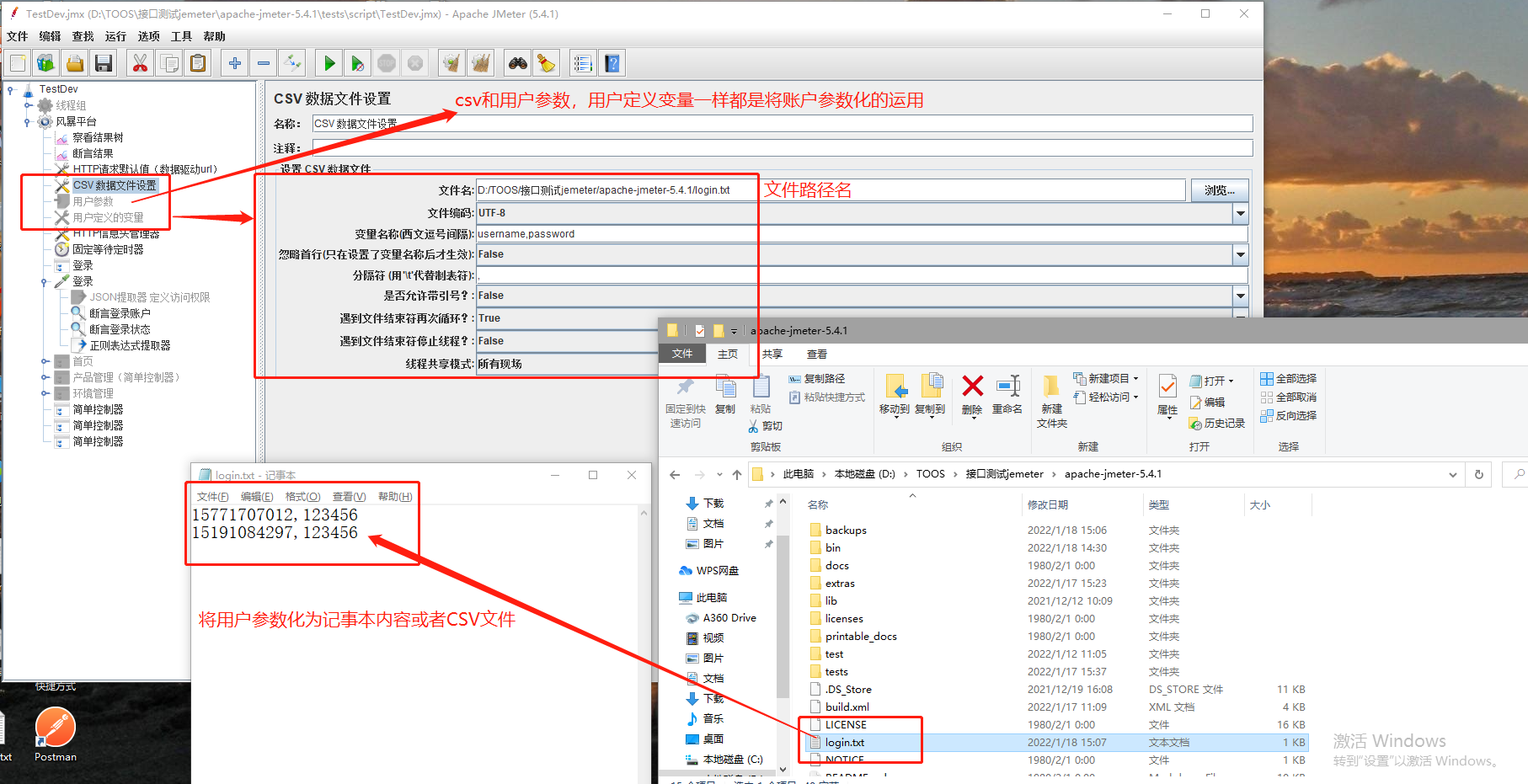Save the test plan with floppy disk icon
The width and height of the screenshot is (1528, 784).
(x=104, y=63)
